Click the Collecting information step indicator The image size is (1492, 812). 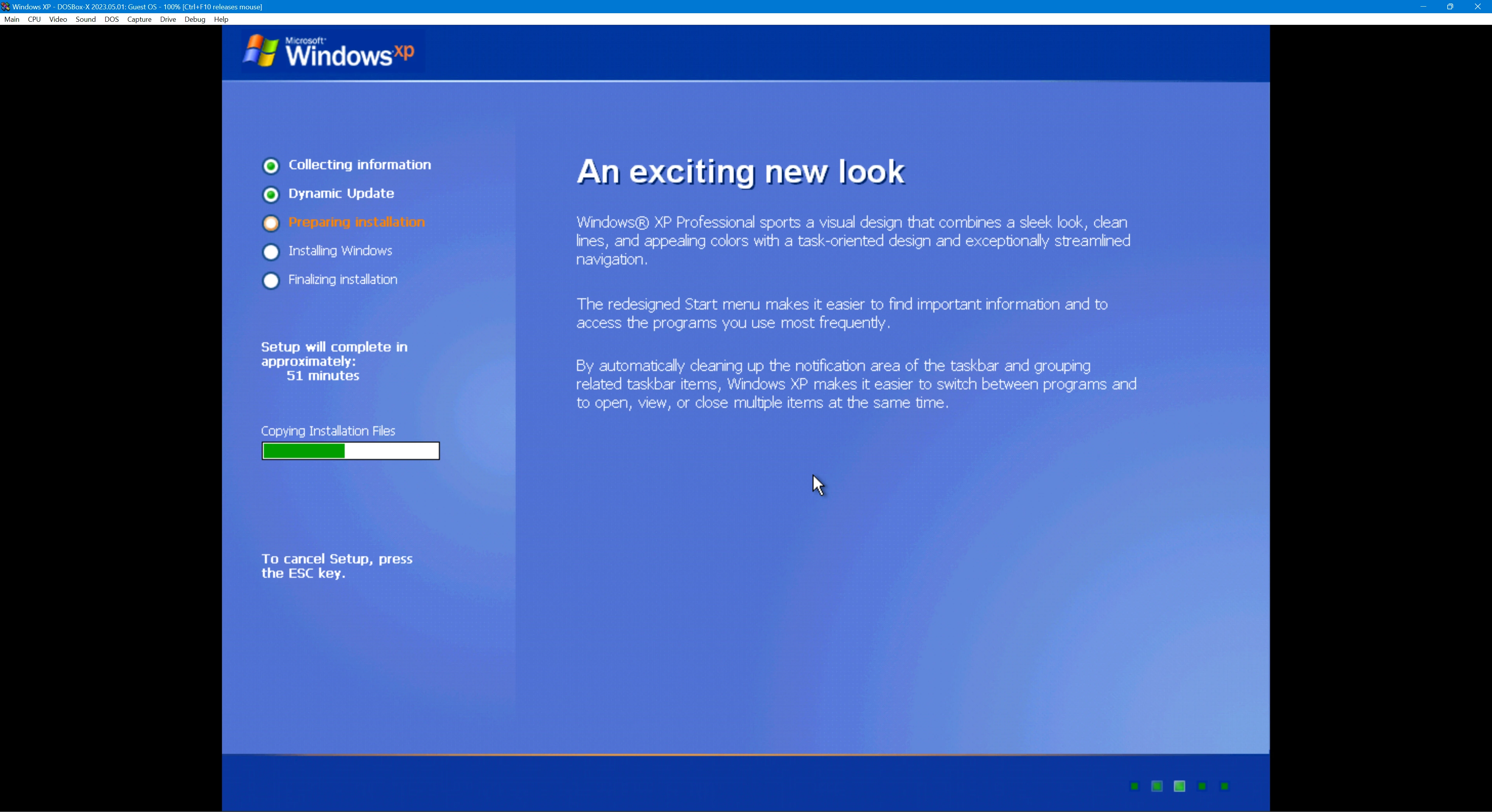[x=270, y=166]
